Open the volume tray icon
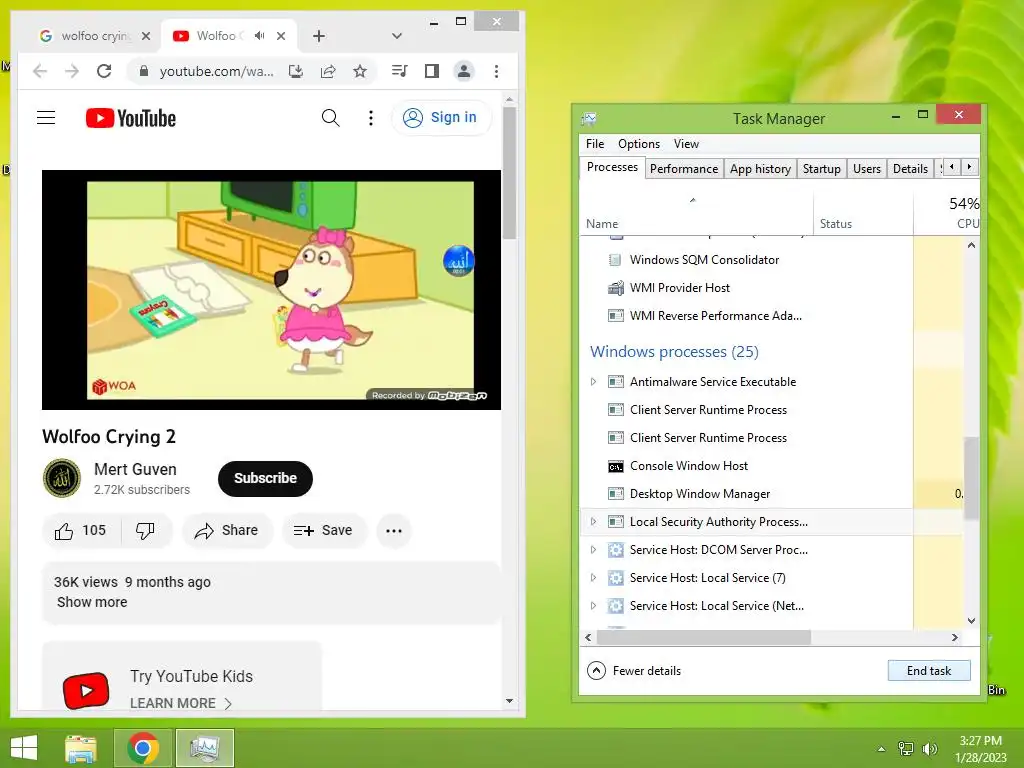This screenshot has width=1024, height=768. pos(929,749)
